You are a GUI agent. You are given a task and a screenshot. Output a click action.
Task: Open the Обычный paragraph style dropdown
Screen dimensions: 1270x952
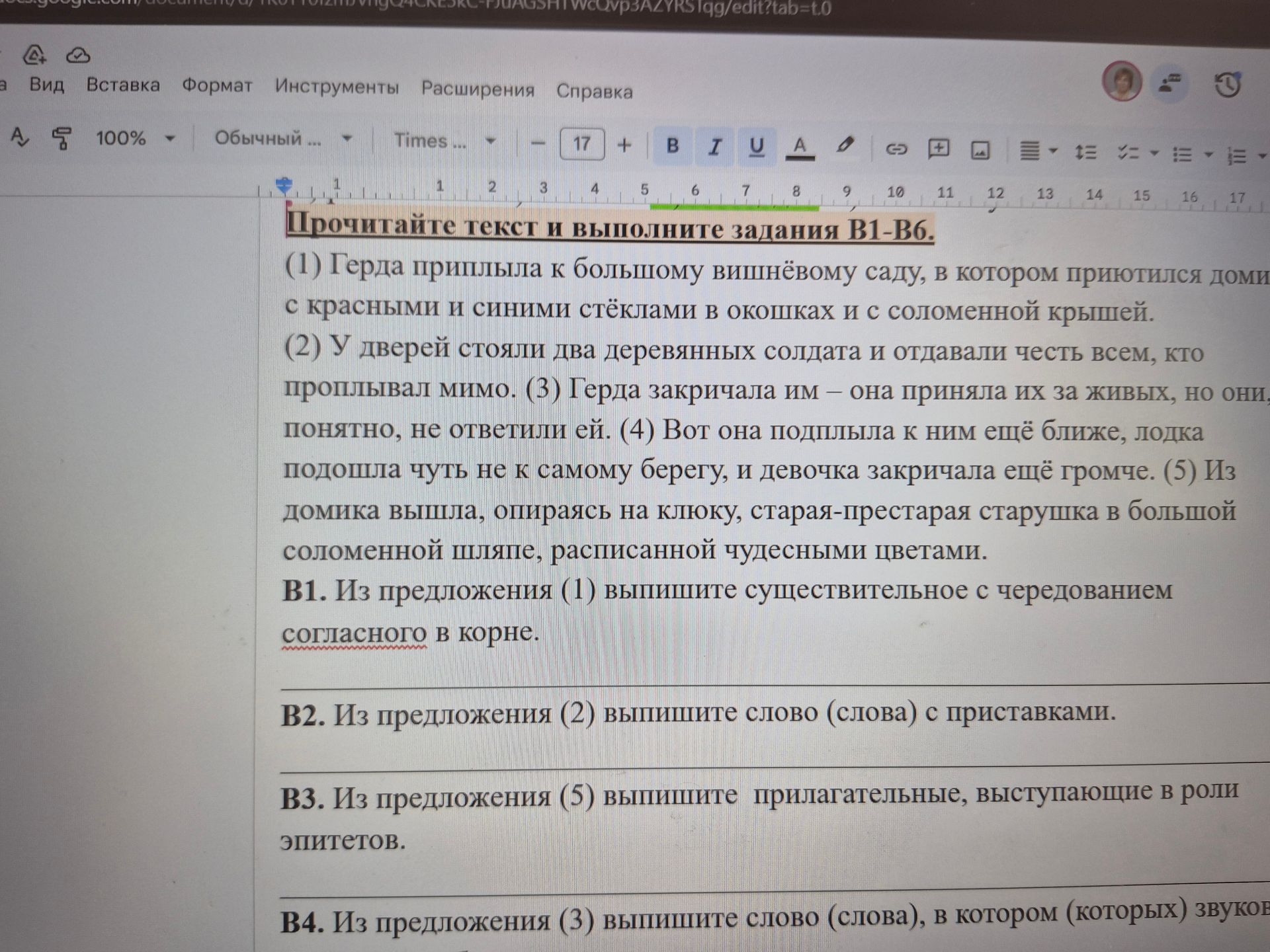(x=283, y=139)
